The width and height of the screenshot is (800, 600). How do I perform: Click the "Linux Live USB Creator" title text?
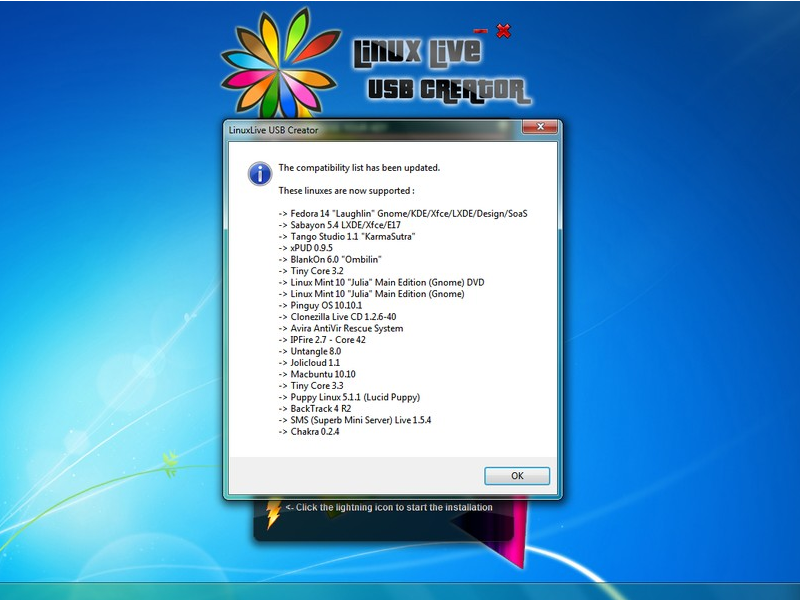(440, 70)
